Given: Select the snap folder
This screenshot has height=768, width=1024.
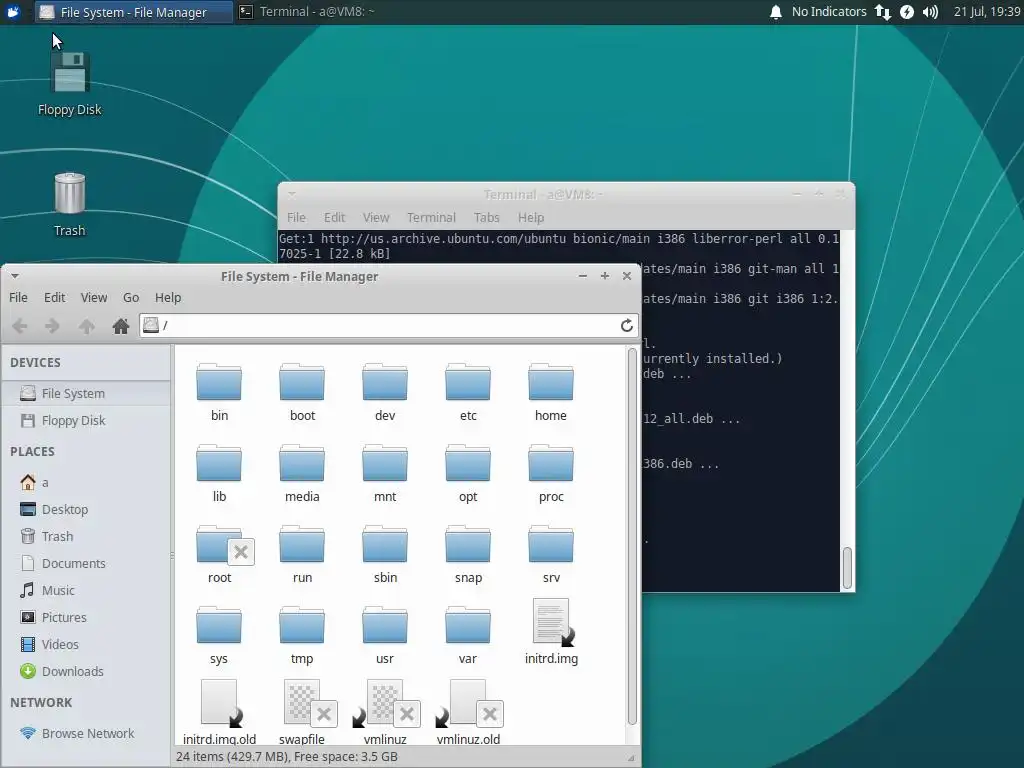Looking at the screenshot, I should click(468, 554).
